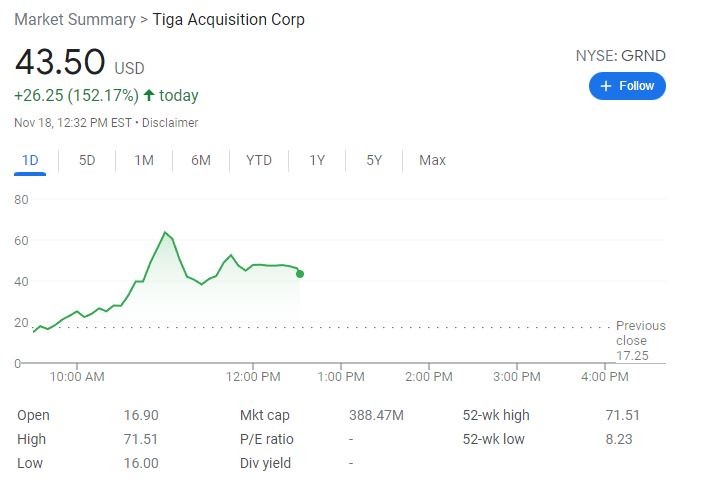Select the 6M range tab
Viewport: 707px width, 481px height.
click(x=201, y=160)
